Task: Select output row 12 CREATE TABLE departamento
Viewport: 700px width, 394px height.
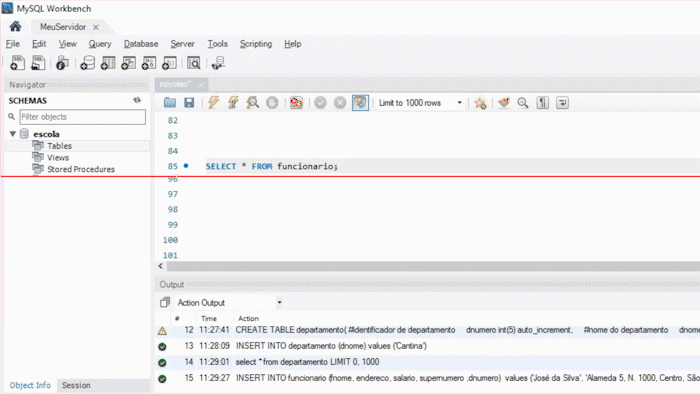Action: point(428,330)
